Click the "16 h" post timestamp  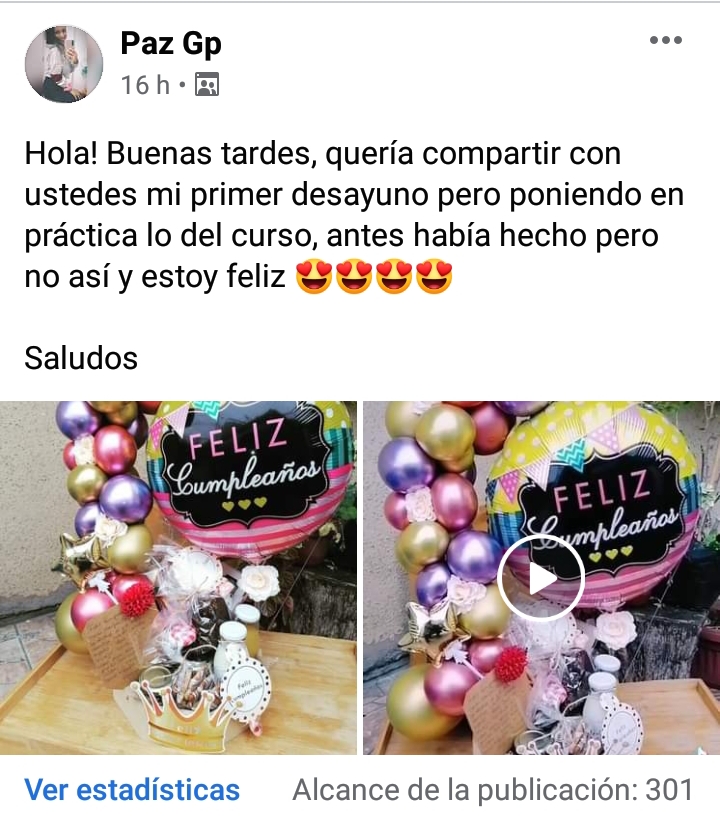click(145, 85)
